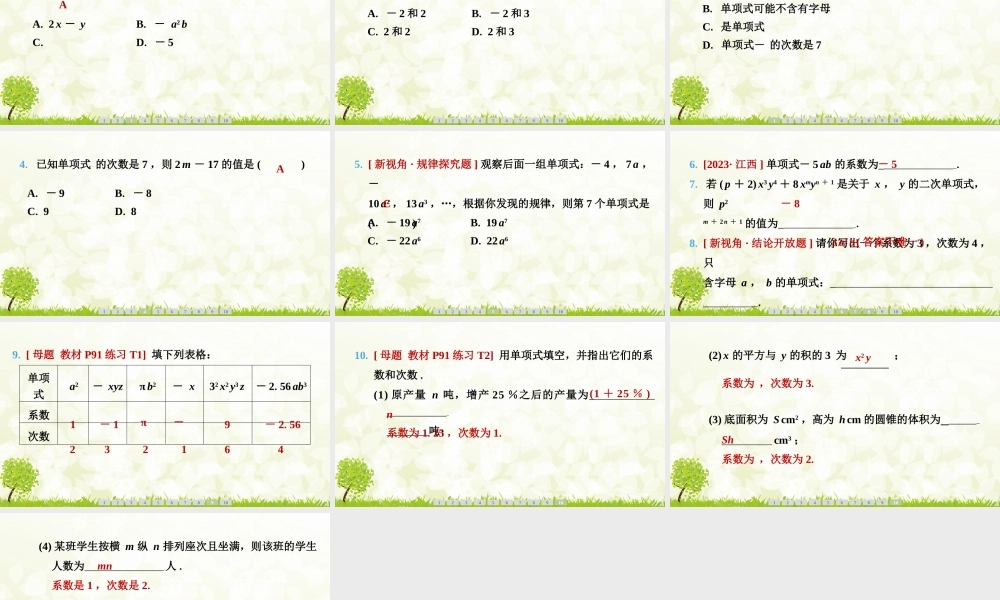The width and height of the screenshot is (1000, 600).
Task: Select option 'D. 8' in question 4
Action: click(x=126, y=212)
